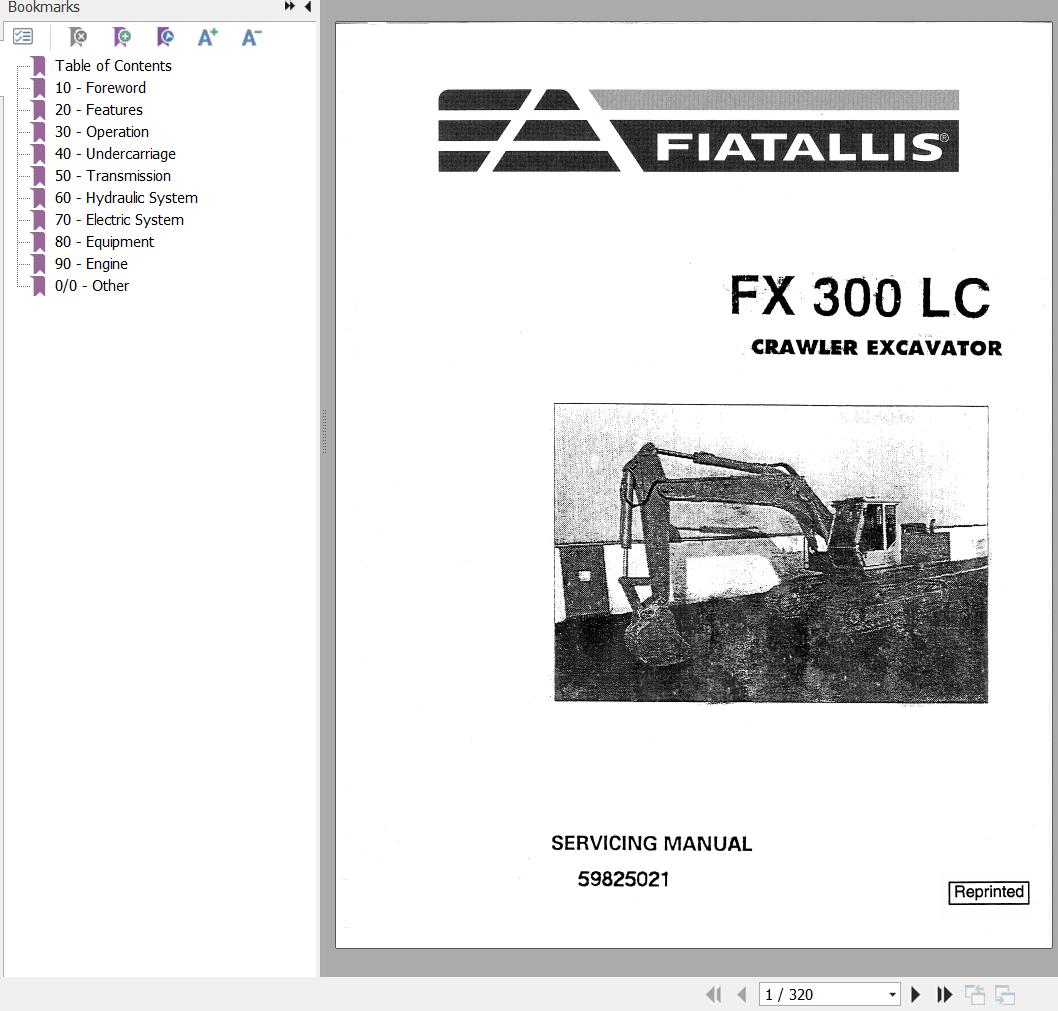Open the '70 - Electric System' section
This screenshot has width=1058, height=1011.
[119, 219]
